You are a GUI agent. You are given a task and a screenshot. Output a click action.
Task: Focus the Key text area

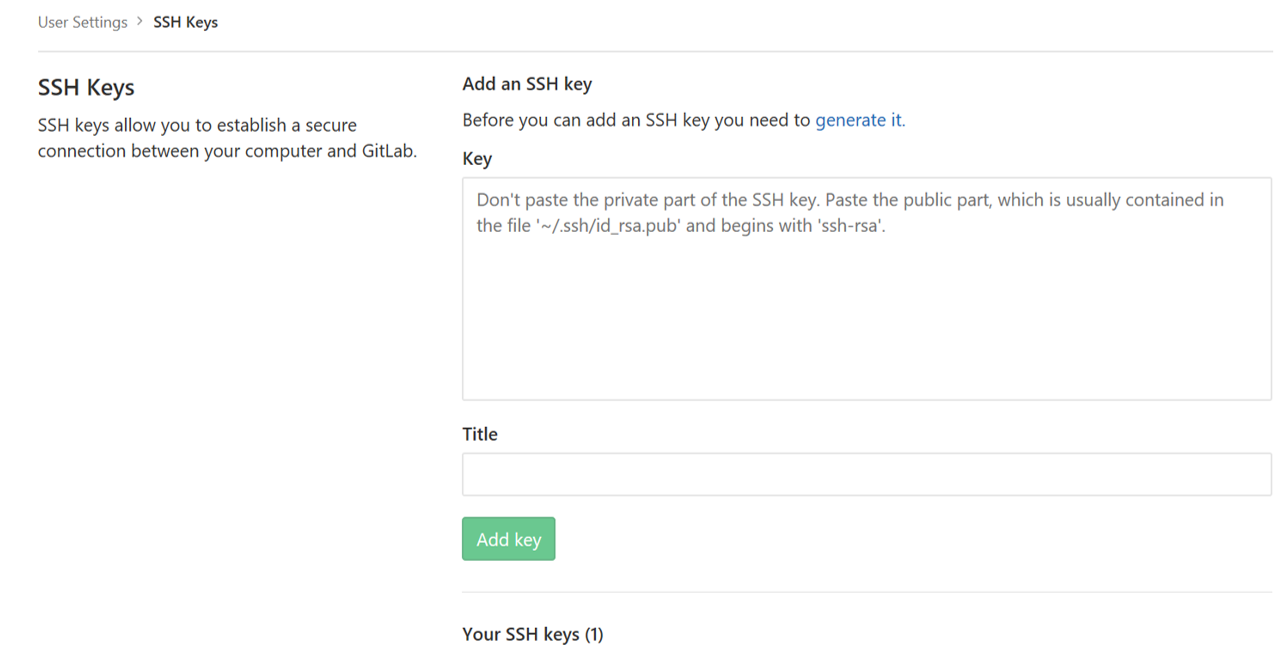(866, 289)
